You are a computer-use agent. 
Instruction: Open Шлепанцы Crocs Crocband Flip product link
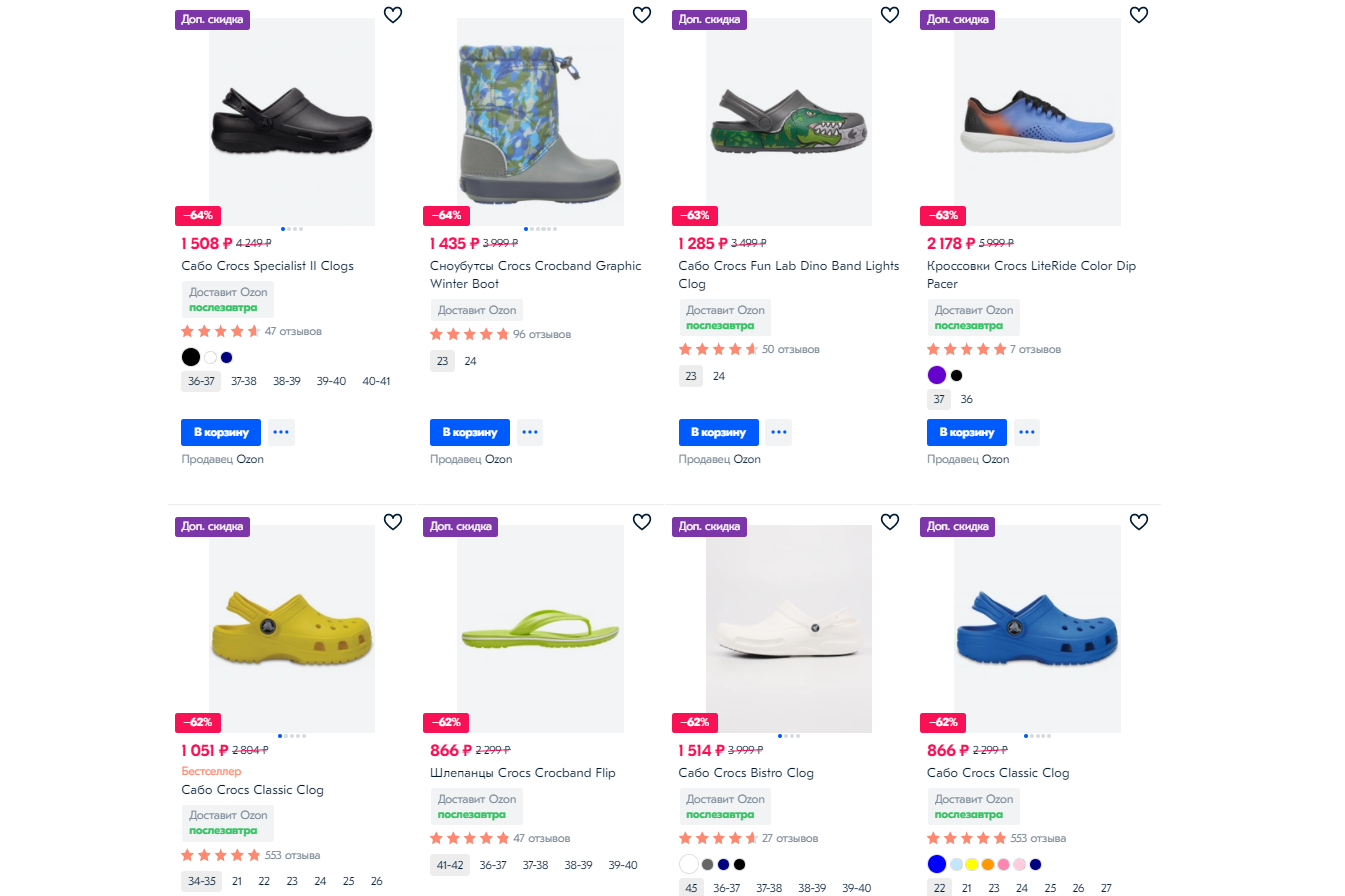523,773
